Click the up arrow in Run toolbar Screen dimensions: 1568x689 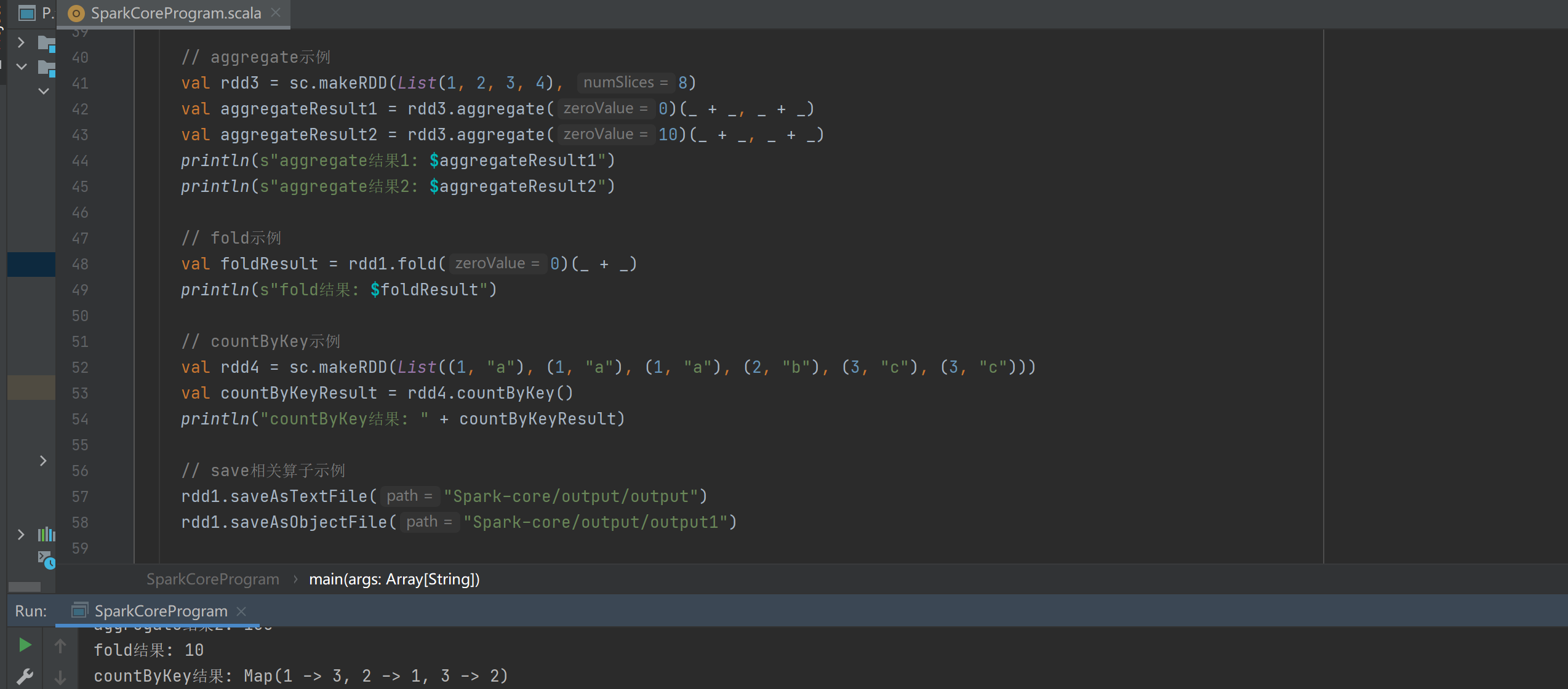tap(60, 645)
